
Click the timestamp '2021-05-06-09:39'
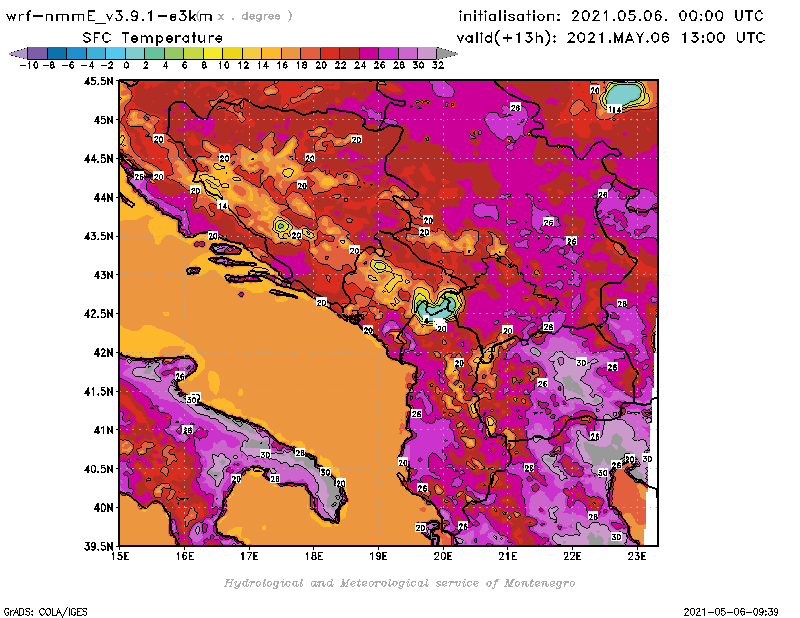tap(731, 611)
